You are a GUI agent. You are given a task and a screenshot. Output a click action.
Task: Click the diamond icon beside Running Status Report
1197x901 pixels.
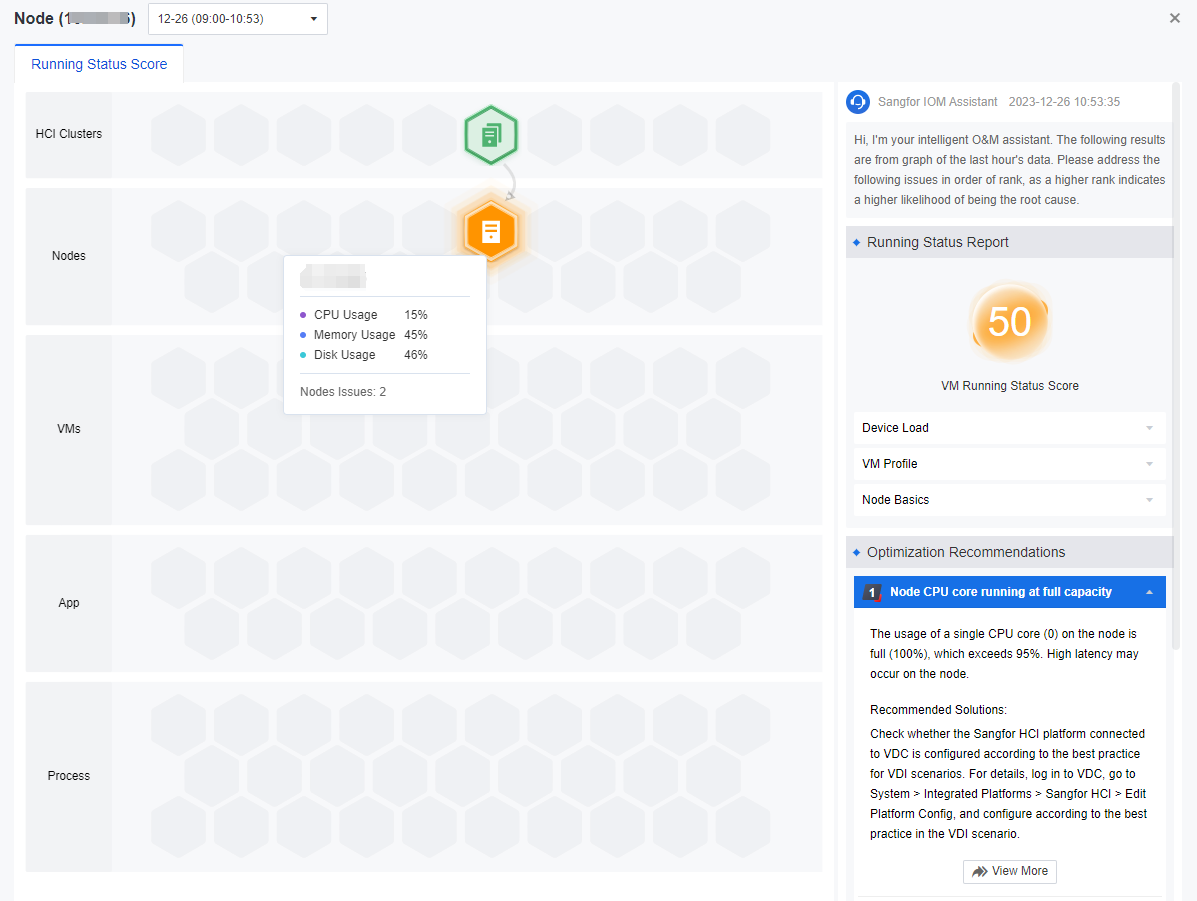[857, 242]
